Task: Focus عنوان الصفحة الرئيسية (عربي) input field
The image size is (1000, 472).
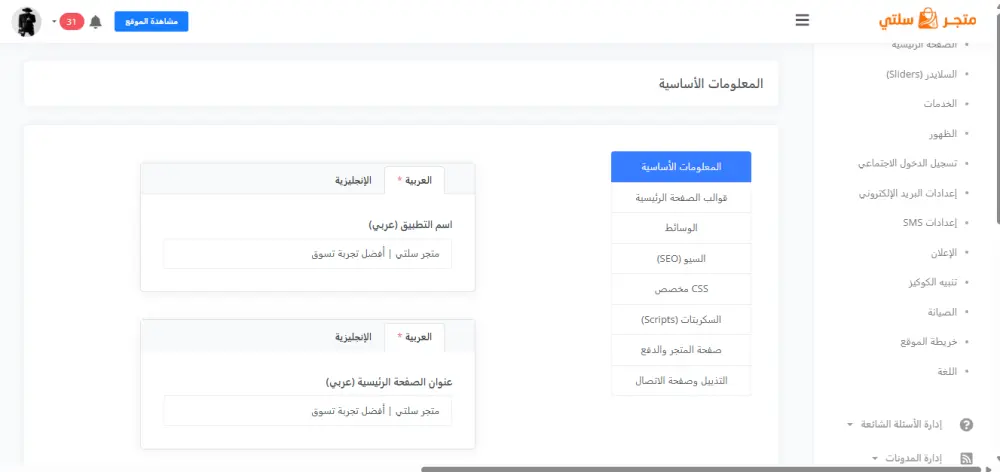Action: point(307,411)
